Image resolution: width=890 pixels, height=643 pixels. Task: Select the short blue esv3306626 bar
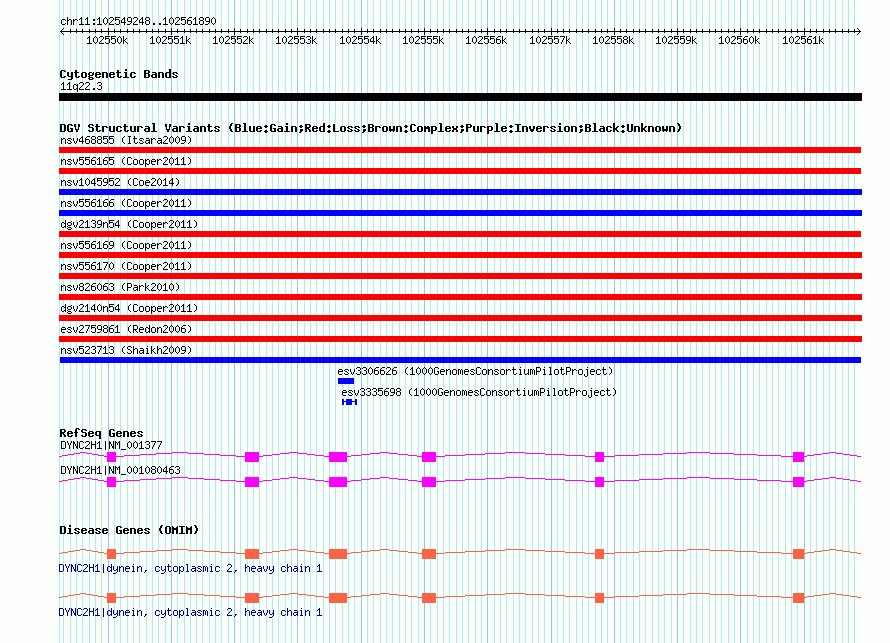[346, 381]
